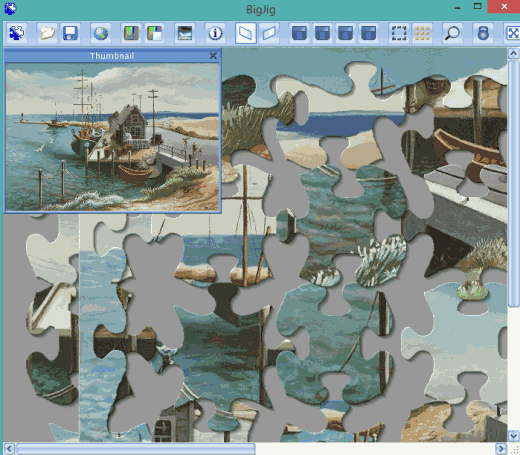Click the kettlebell weight icon
Viewport: 520px width, 455px height.
[x=483, y=33]
